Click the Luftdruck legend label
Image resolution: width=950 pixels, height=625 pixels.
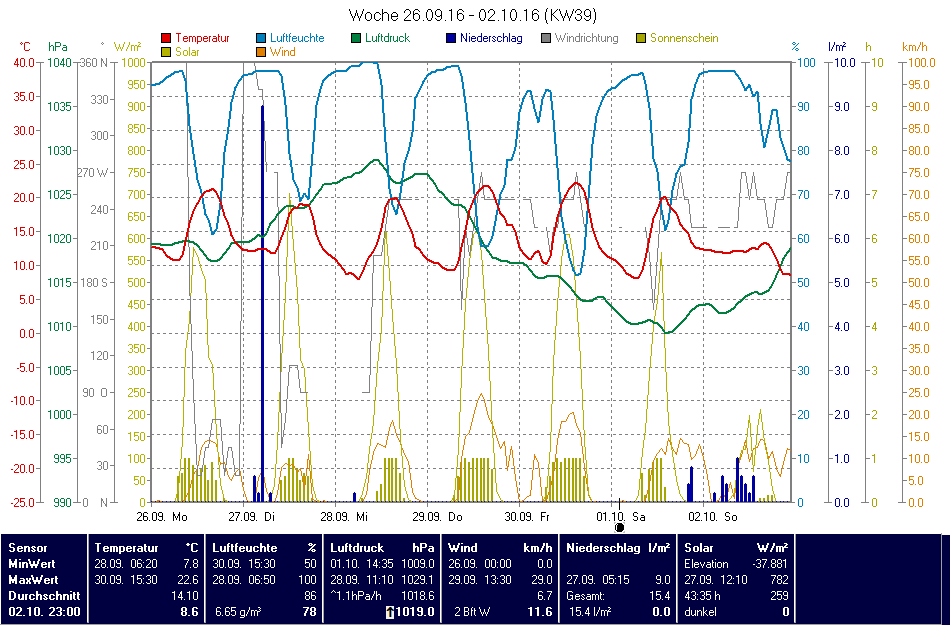(388, 38)
